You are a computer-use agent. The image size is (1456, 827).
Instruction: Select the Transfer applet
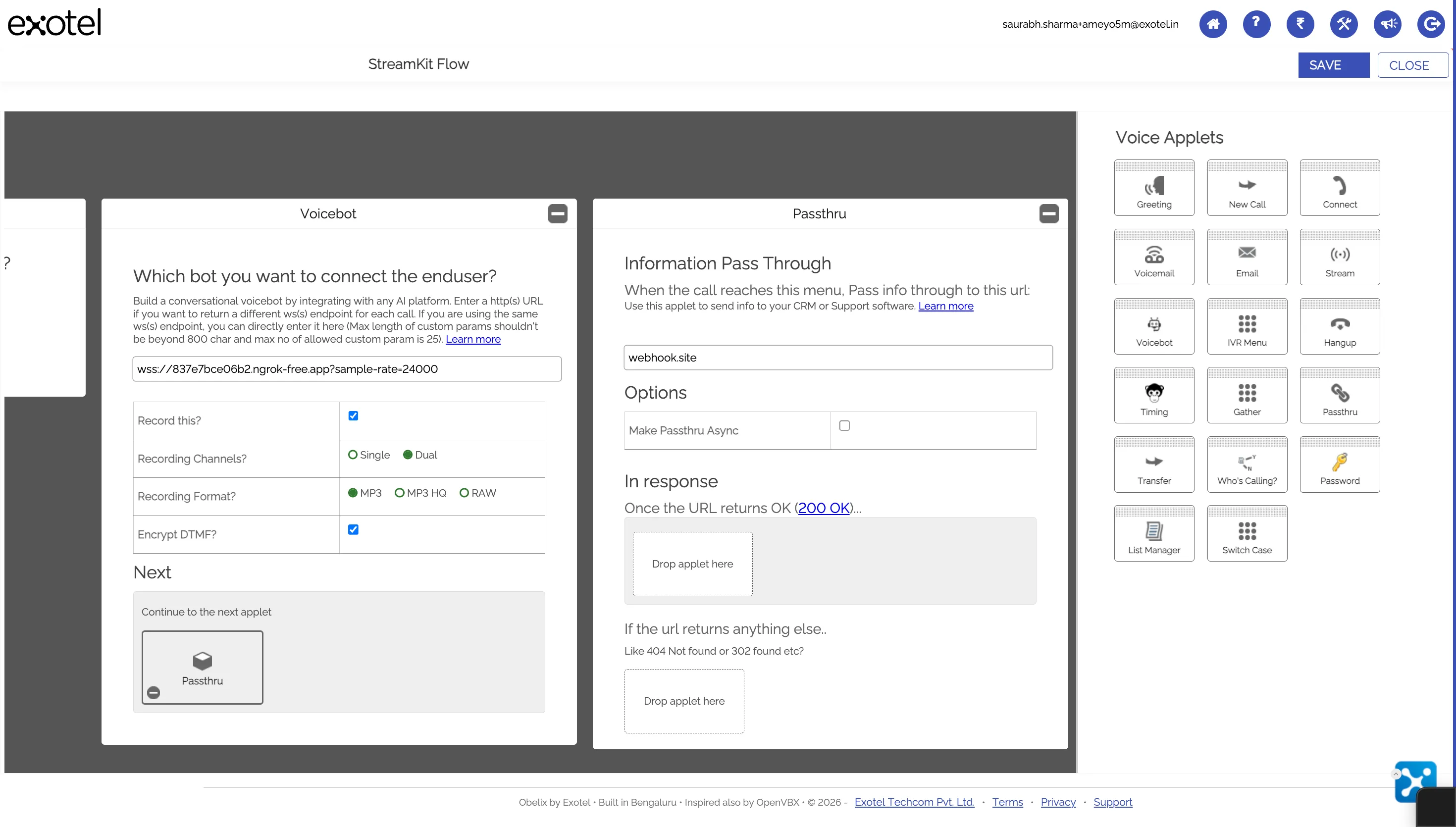(x=1154, y=464)
